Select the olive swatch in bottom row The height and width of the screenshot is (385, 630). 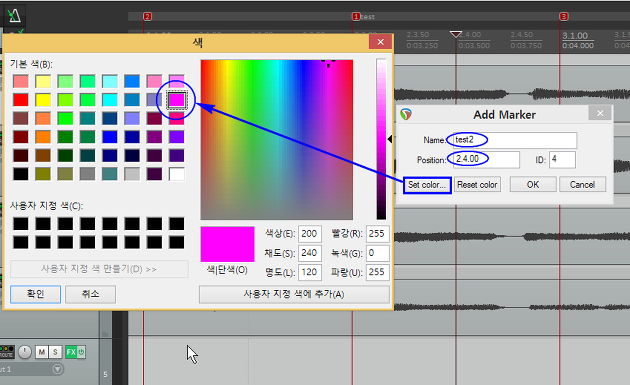coord(43,174)
